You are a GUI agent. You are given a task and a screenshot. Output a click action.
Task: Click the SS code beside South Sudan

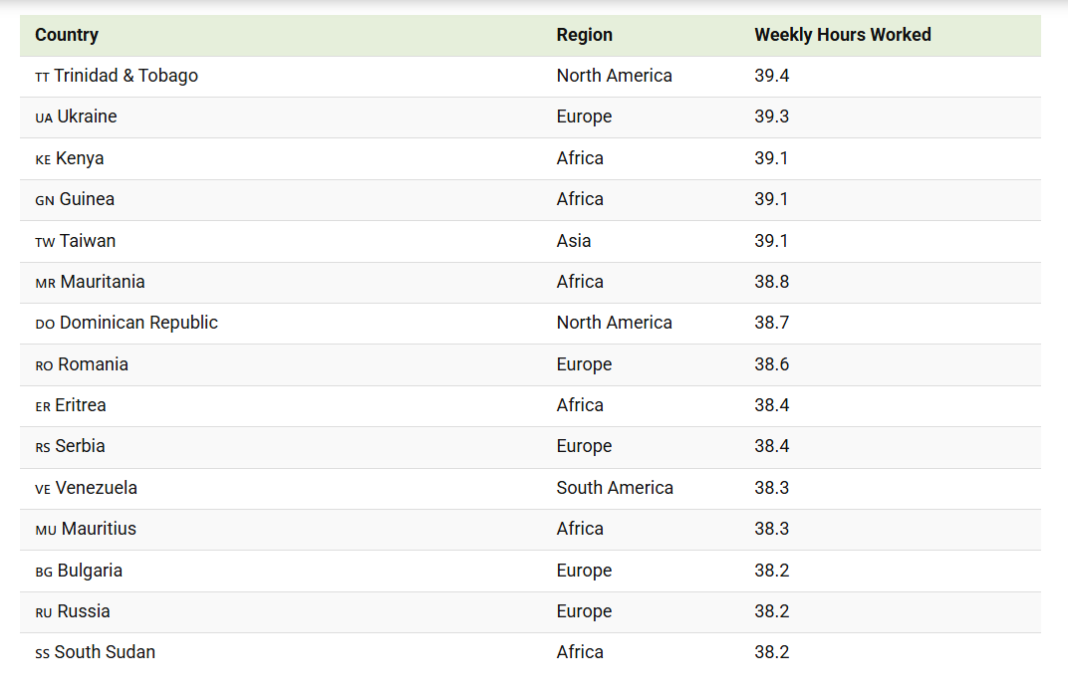[42, 653]
